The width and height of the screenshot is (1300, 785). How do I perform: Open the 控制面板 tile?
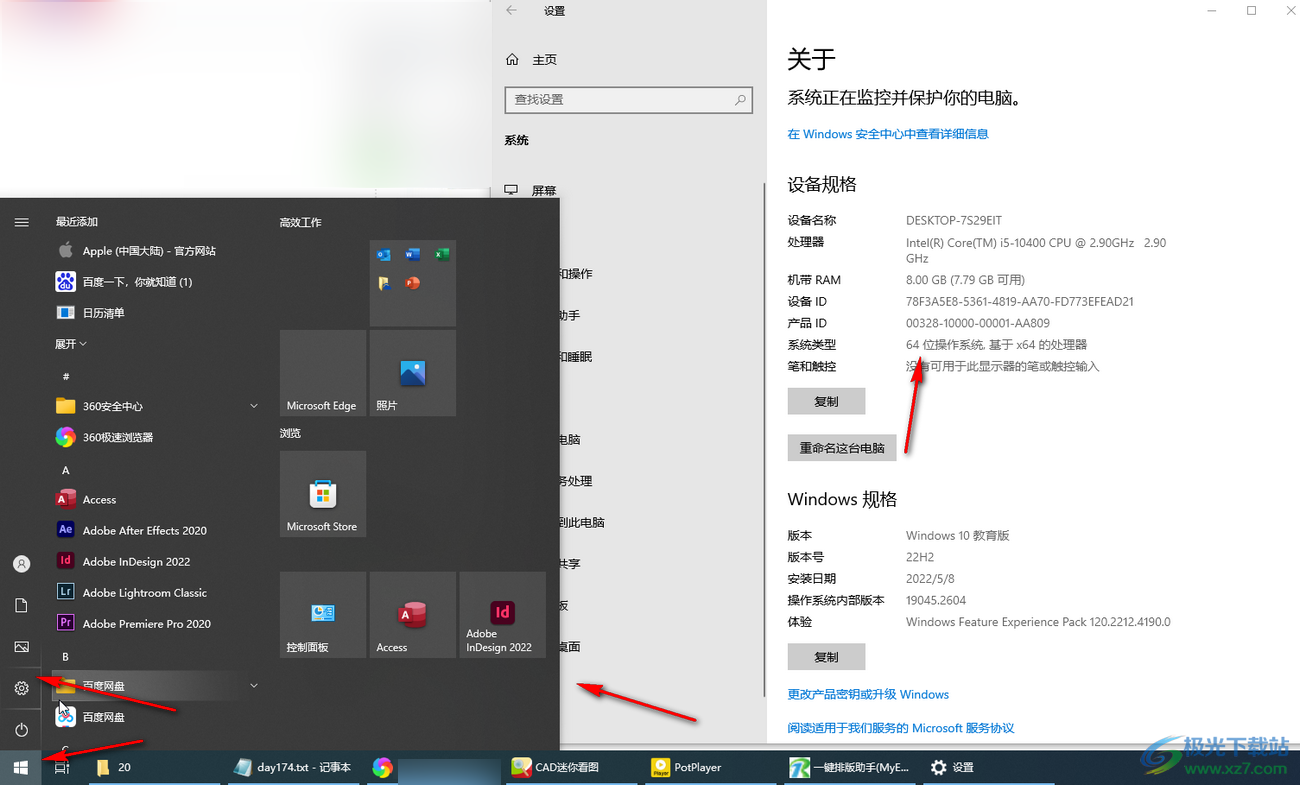(x=323, y=615)
